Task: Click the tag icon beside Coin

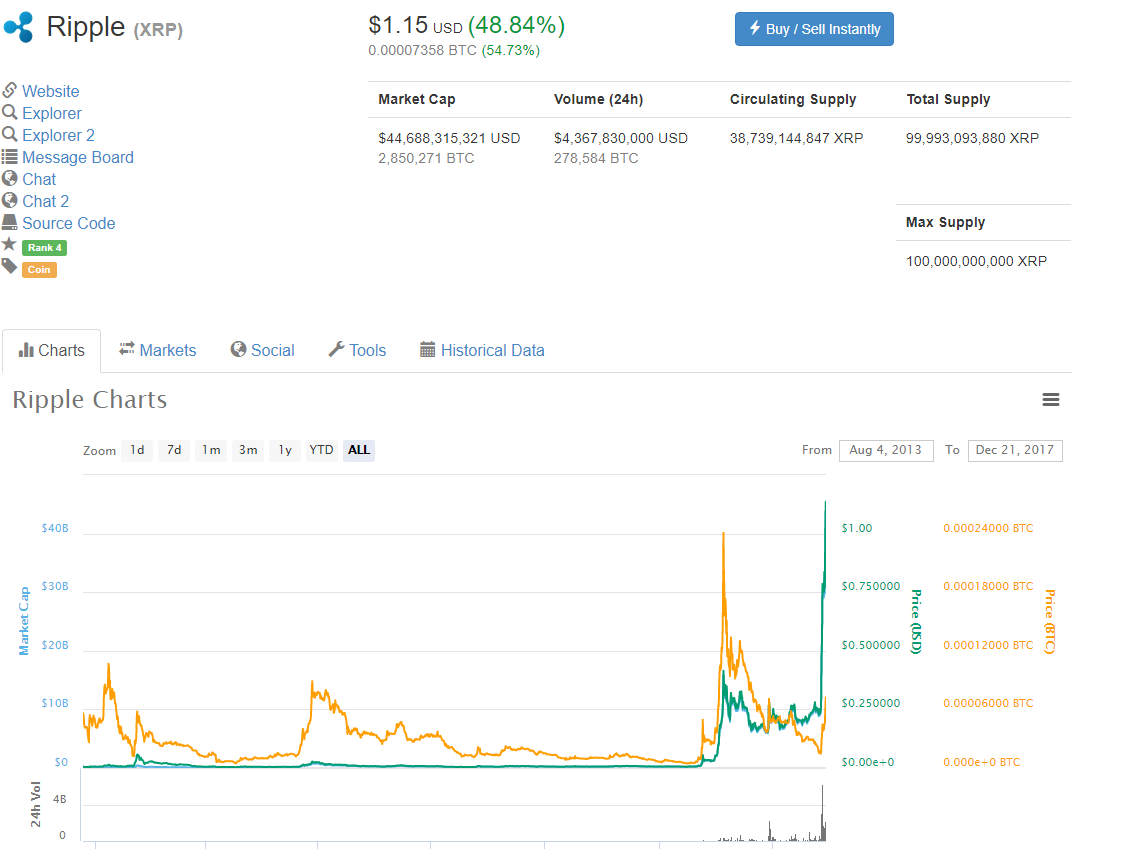Action: coord(9,267)
